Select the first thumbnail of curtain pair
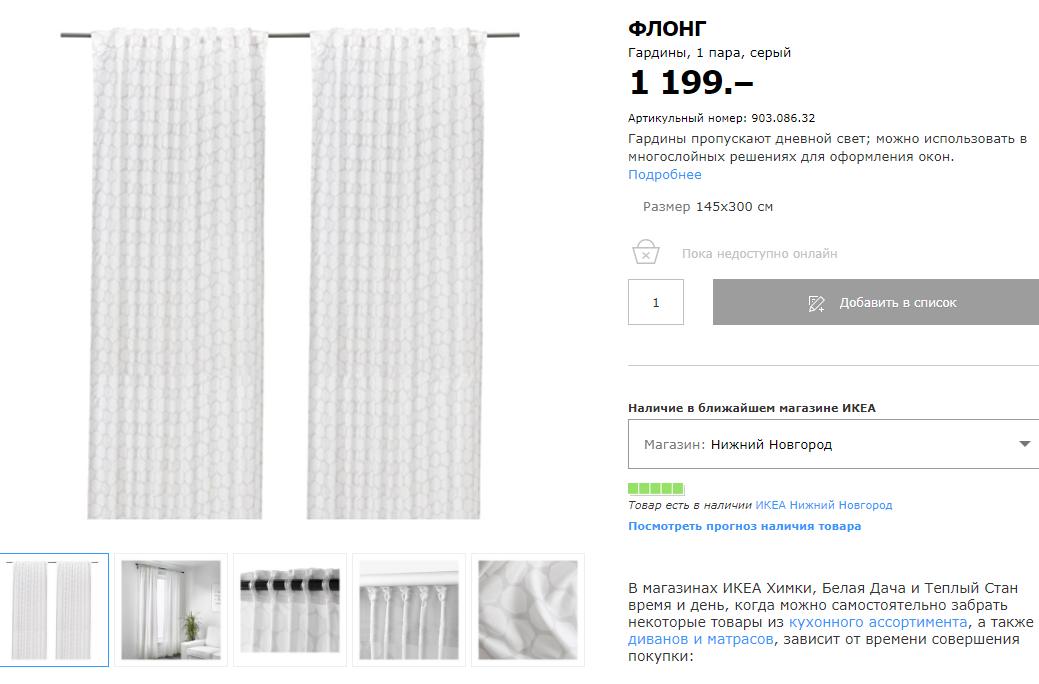1039x684 pixels. pyautogui.click(x=54, y=610)
